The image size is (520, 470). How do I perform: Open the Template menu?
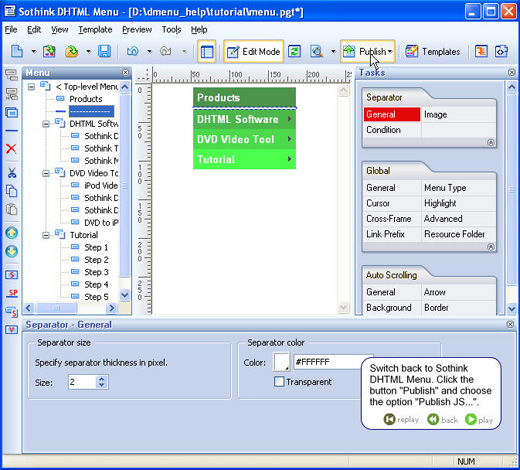[95, 30]
